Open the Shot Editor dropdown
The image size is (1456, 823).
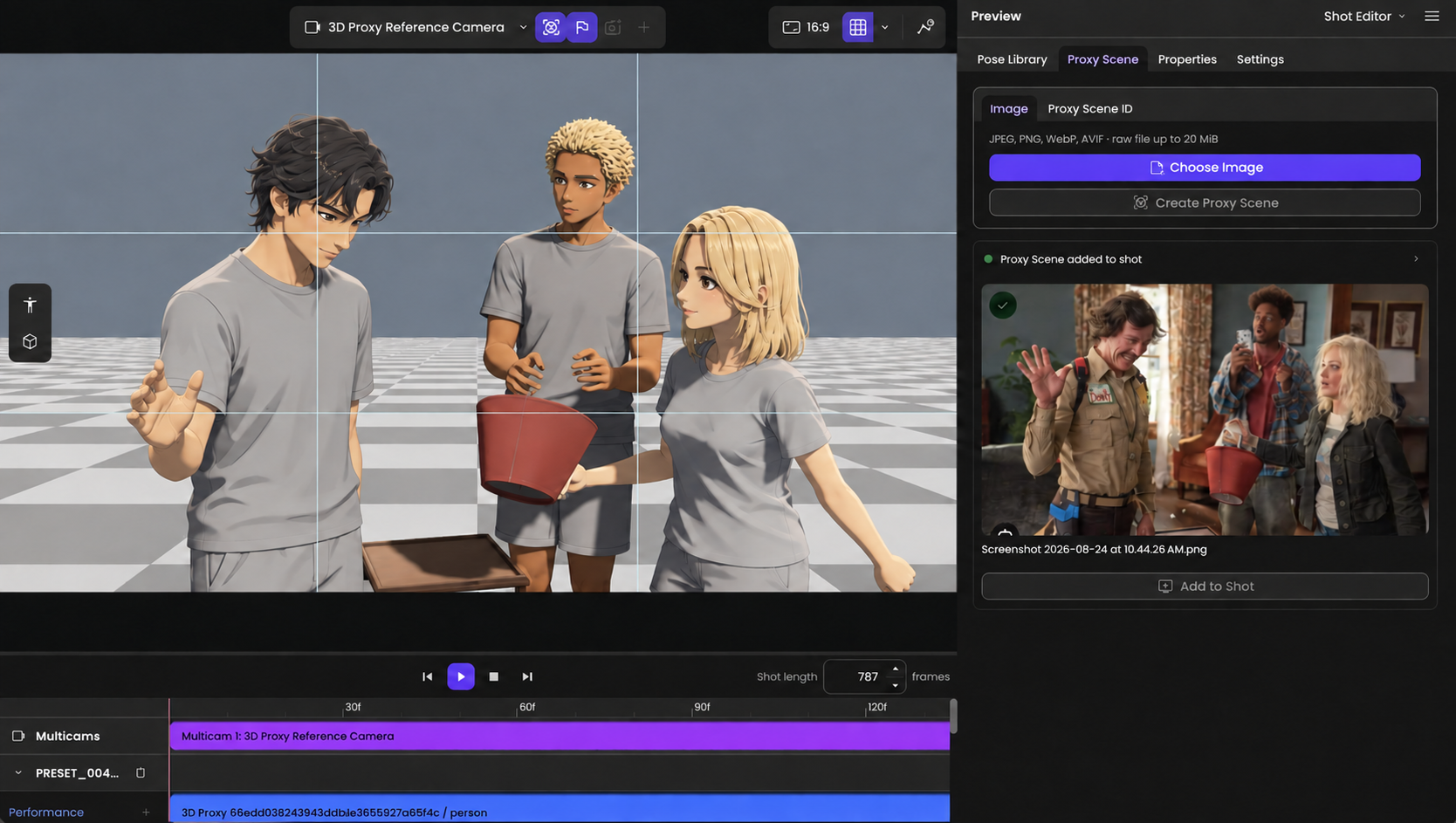point(1364,16)
